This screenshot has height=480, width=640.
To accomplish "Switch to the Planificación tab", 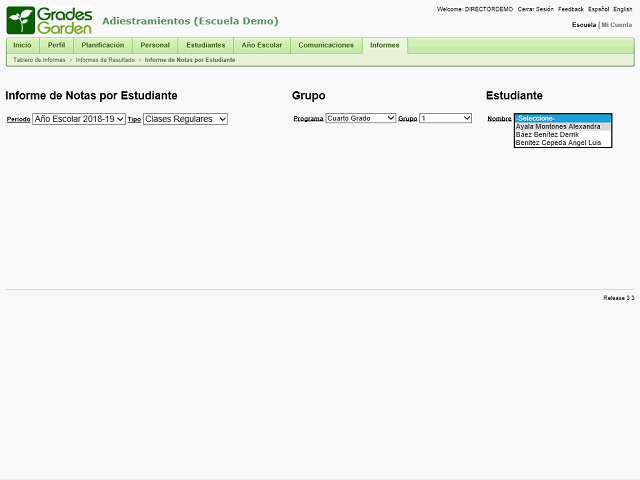I will [102, 45].
